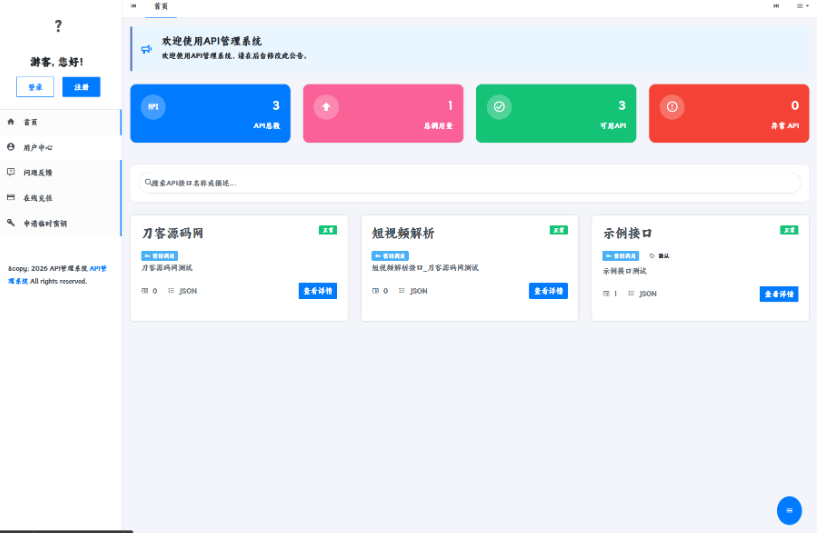Click the 可用API label in green card
This screenshot has height=533, width=817.
click(613, 126)
